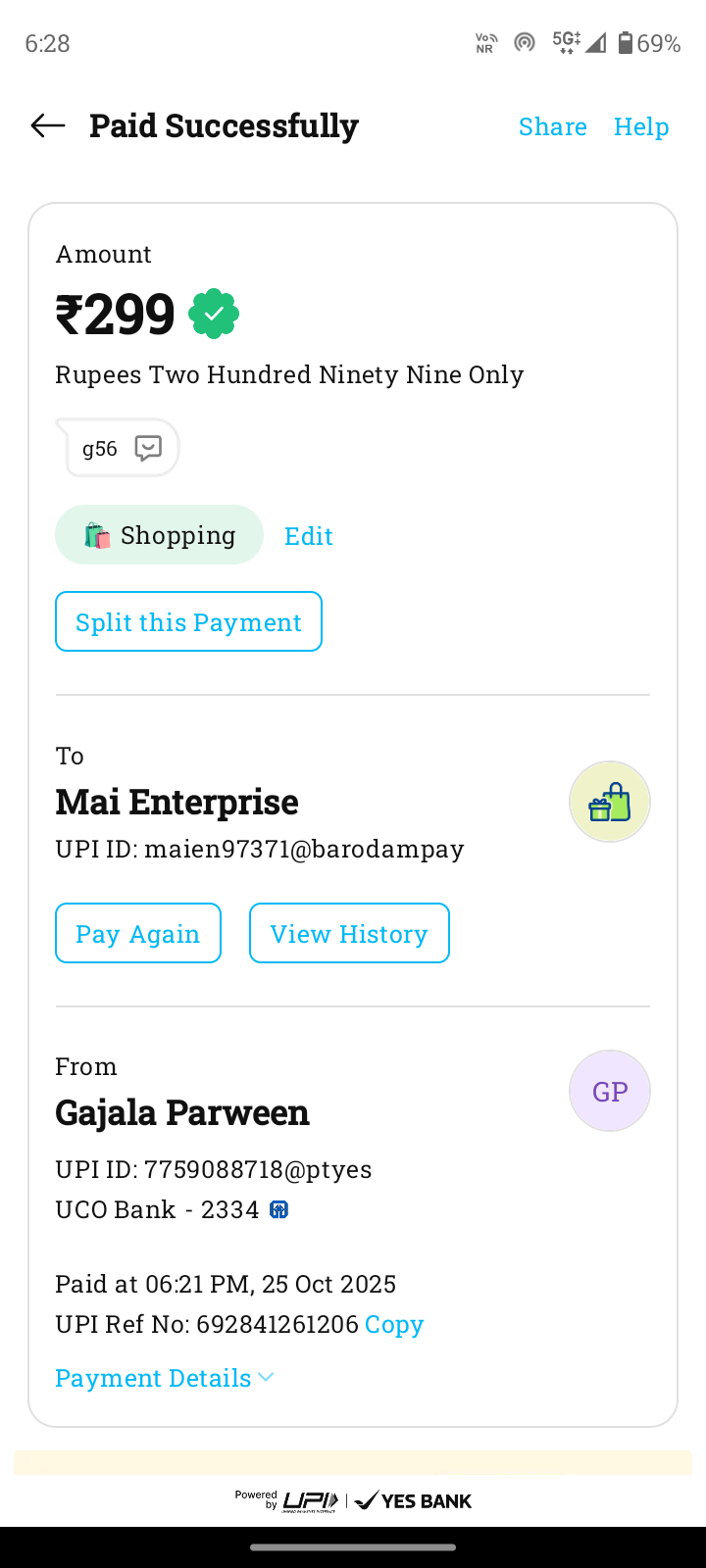Select the Shopping category tag
Screen dimensions: 706x1568
coord(159,535)
